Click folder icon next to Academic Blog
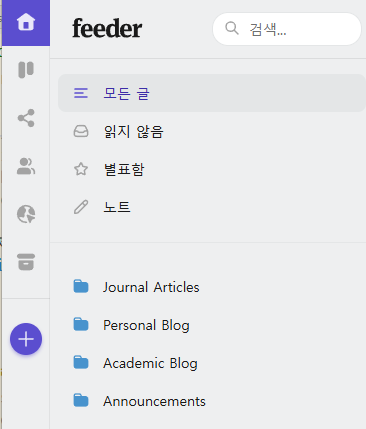The width and height of the screenshot is (366, 429). pos(81,363)
